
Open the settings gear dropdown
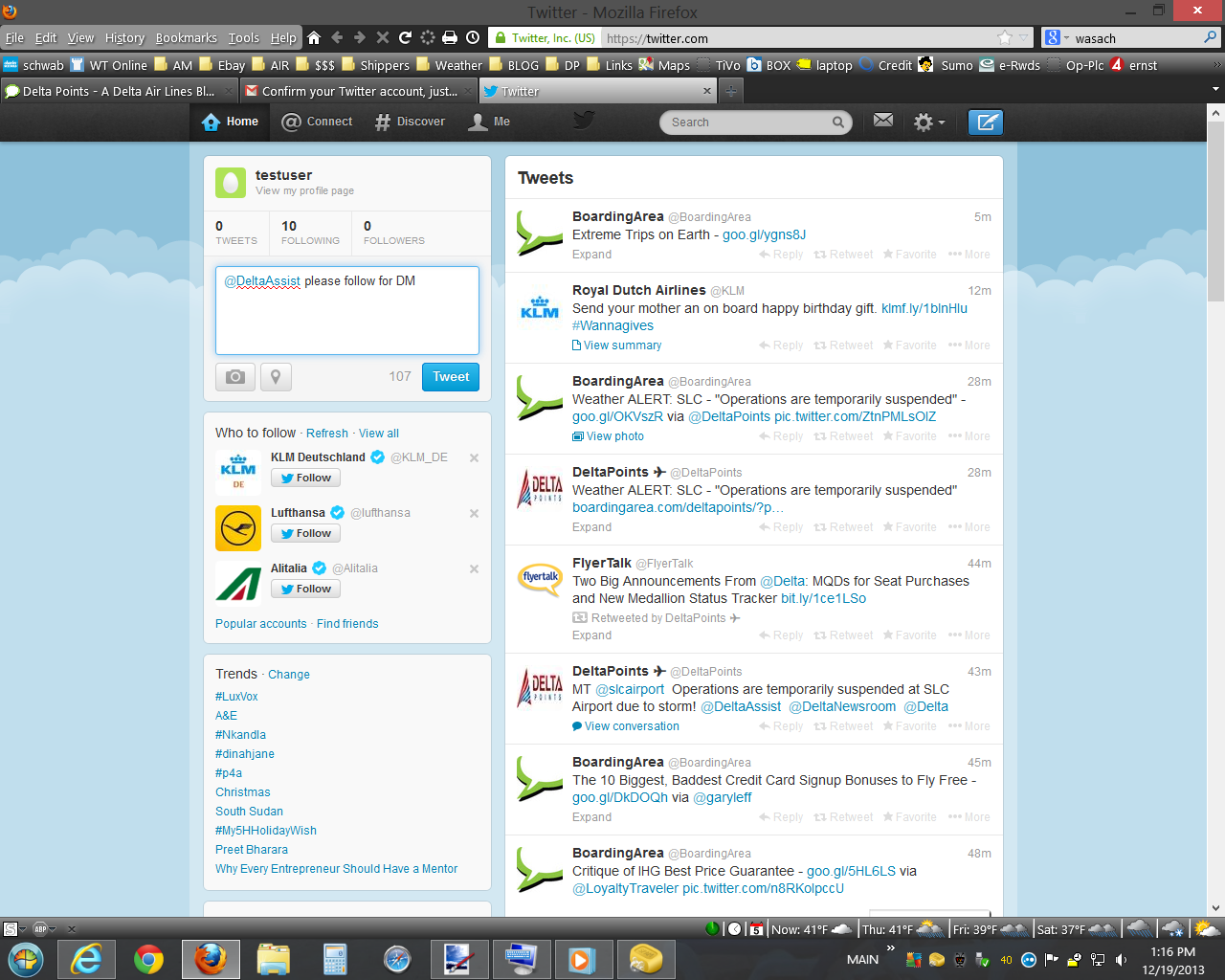point(928,122)
